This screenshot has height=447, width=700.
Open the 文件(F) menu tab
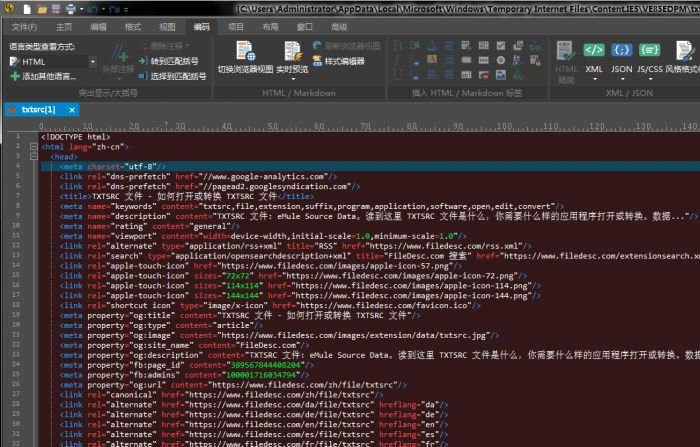pyautogui.click(x=25, y=27)
